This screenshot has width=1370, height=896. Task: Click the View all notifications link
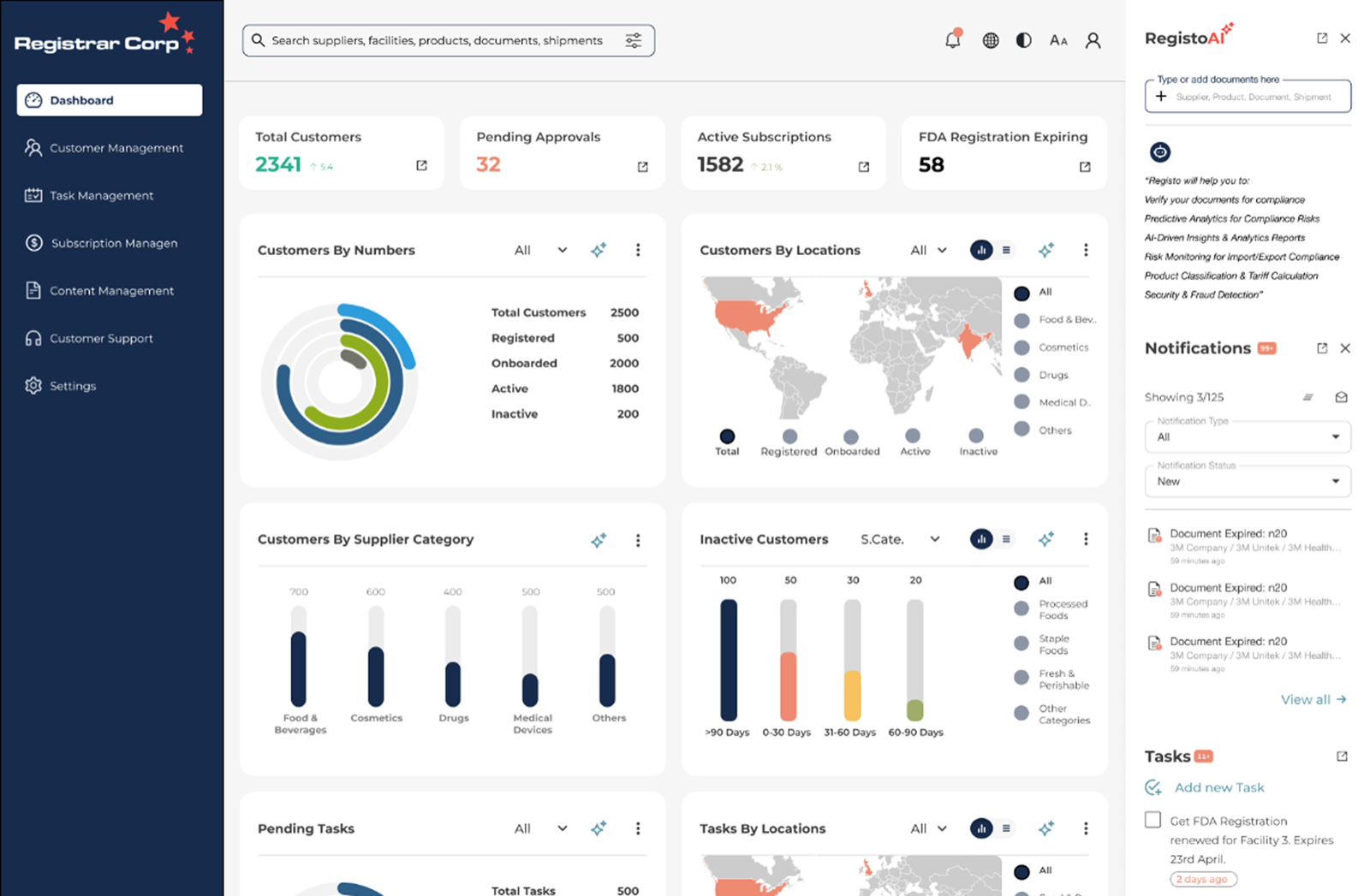click(1313, 699)
